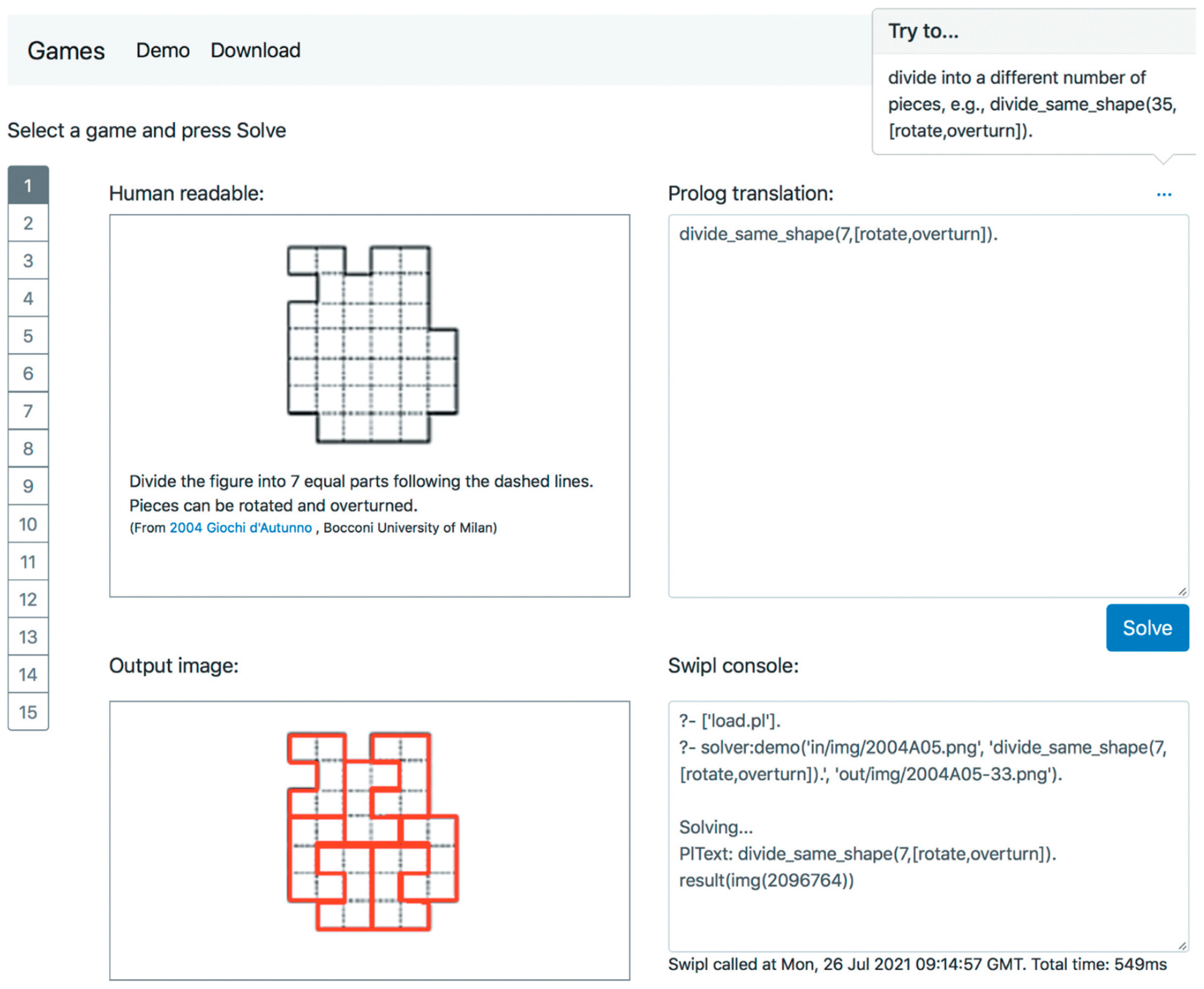The height and width of the screenshot is (989, 1204).
Task: Open the Games menu
Action: pyautogui.click(x=66, y=50)
